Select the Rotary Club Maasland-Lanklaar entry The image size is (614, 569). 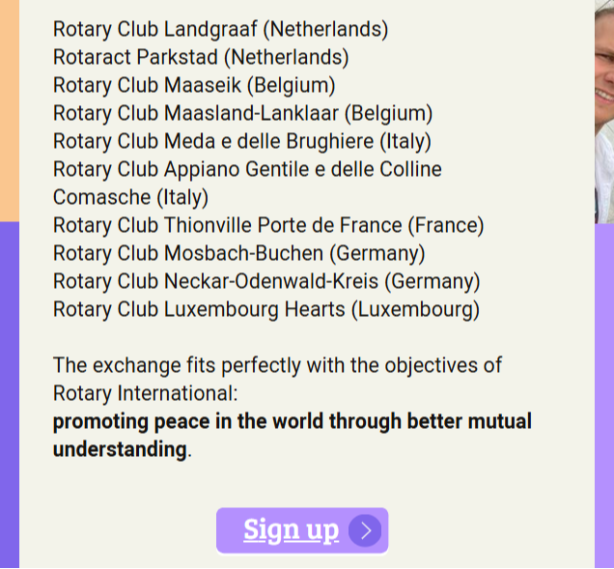(x=243, y=113)
